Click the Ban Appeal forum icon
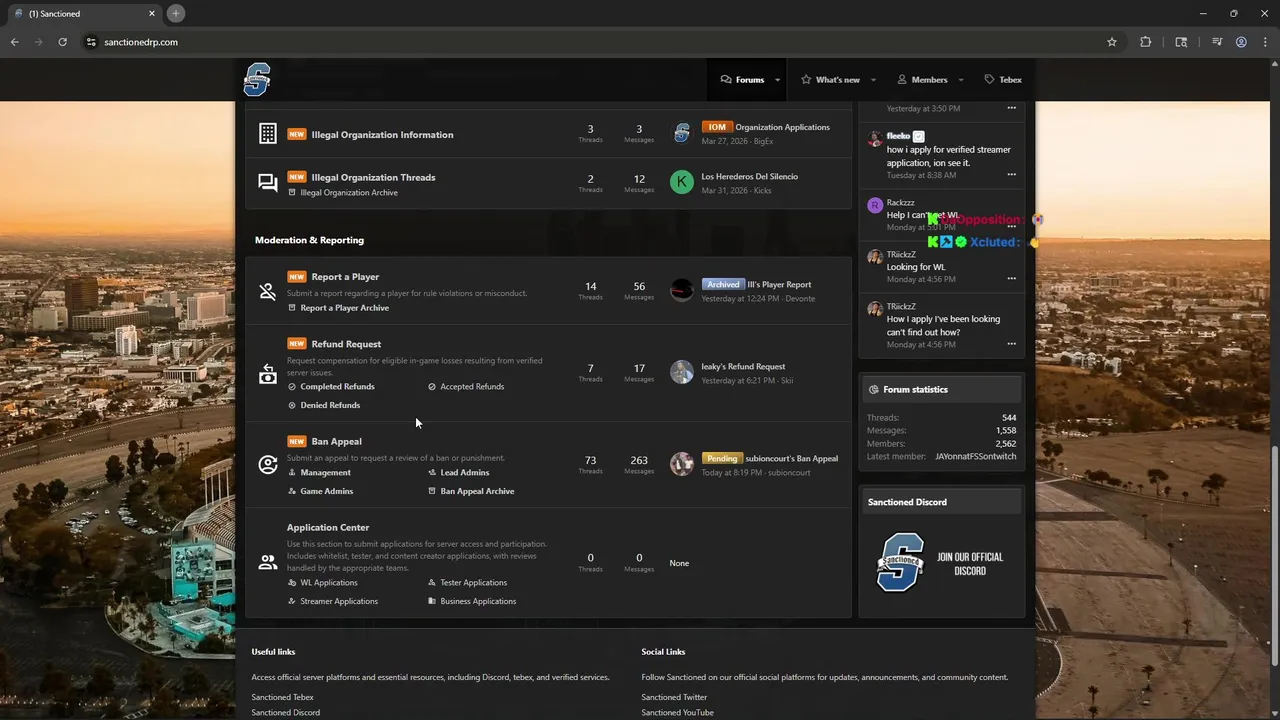This screenshot has height=720, width=1280. [267, 465]
